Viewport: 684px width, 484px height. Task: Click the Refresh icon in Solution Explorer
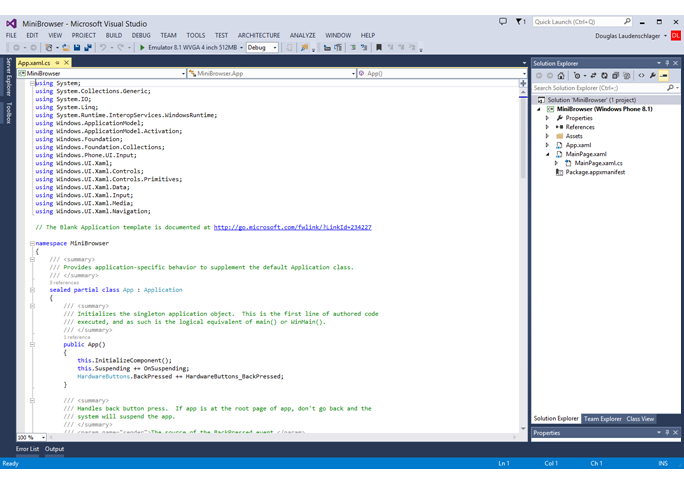[x=604, y=76]
